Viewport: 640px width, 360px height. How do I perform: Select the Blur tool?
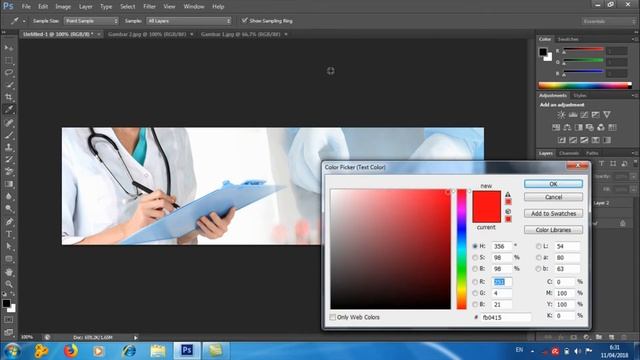pos(9,196)
